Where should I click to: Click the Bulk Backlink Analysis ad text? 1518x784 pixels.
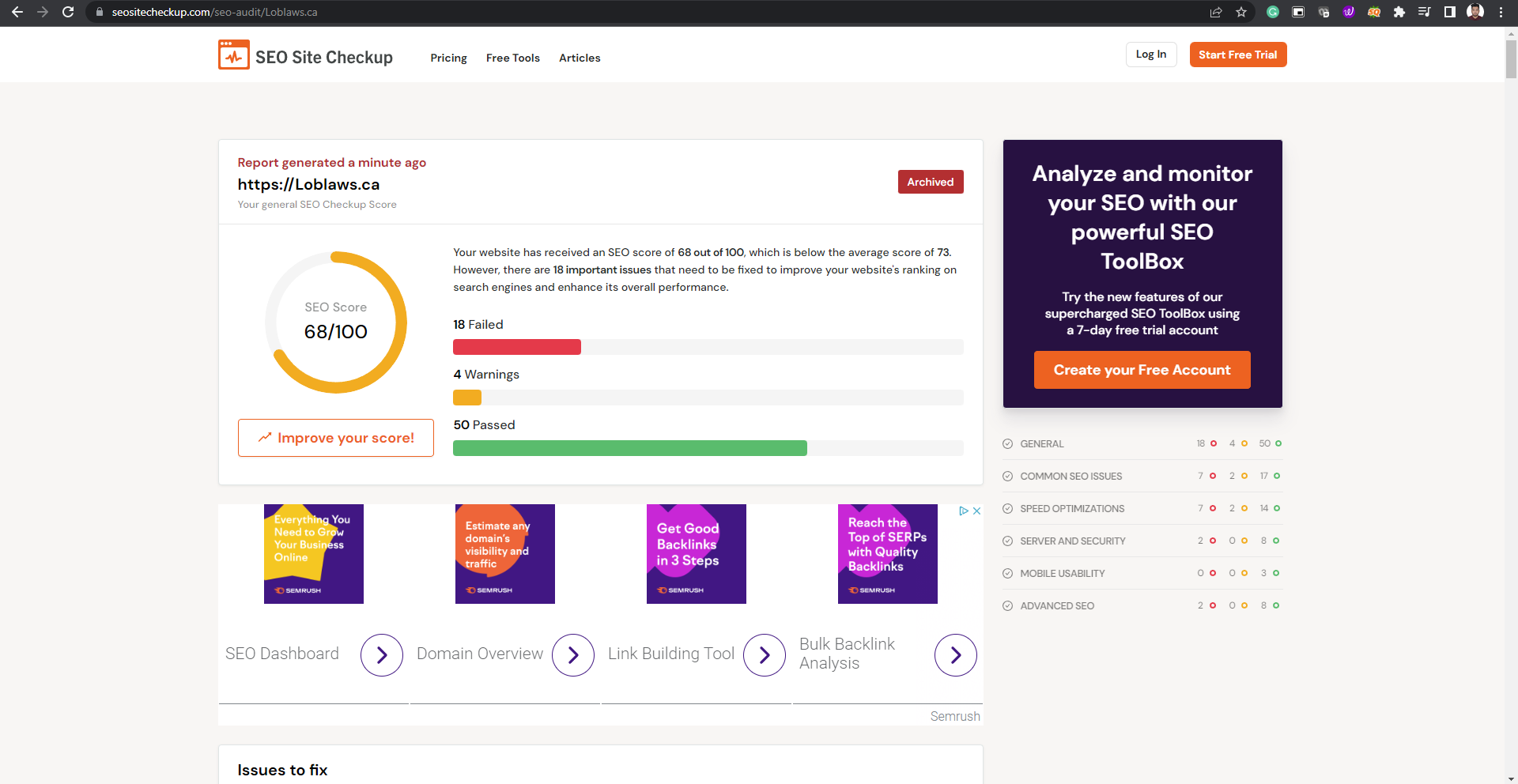click(847, 654)
